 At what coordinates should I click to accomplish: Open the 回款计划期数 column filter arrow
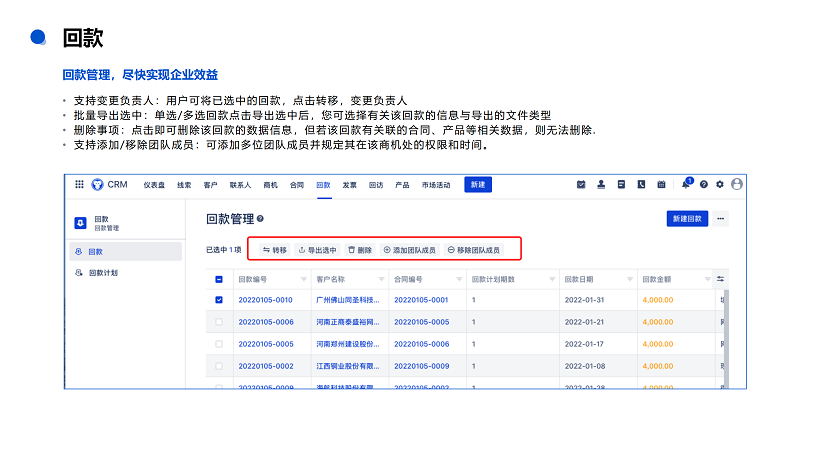(552, 279)
